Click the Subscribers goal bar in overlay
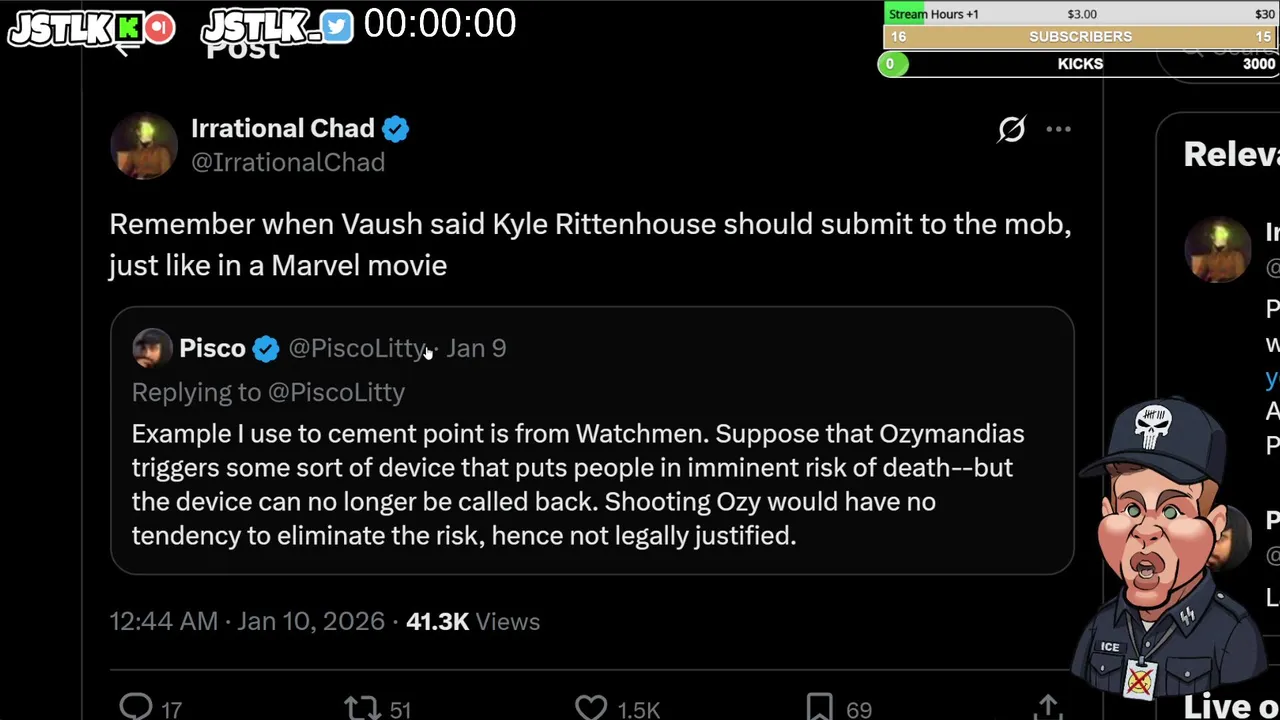Viewport: 1280px width, 720px height. (x=1080, y=37)
